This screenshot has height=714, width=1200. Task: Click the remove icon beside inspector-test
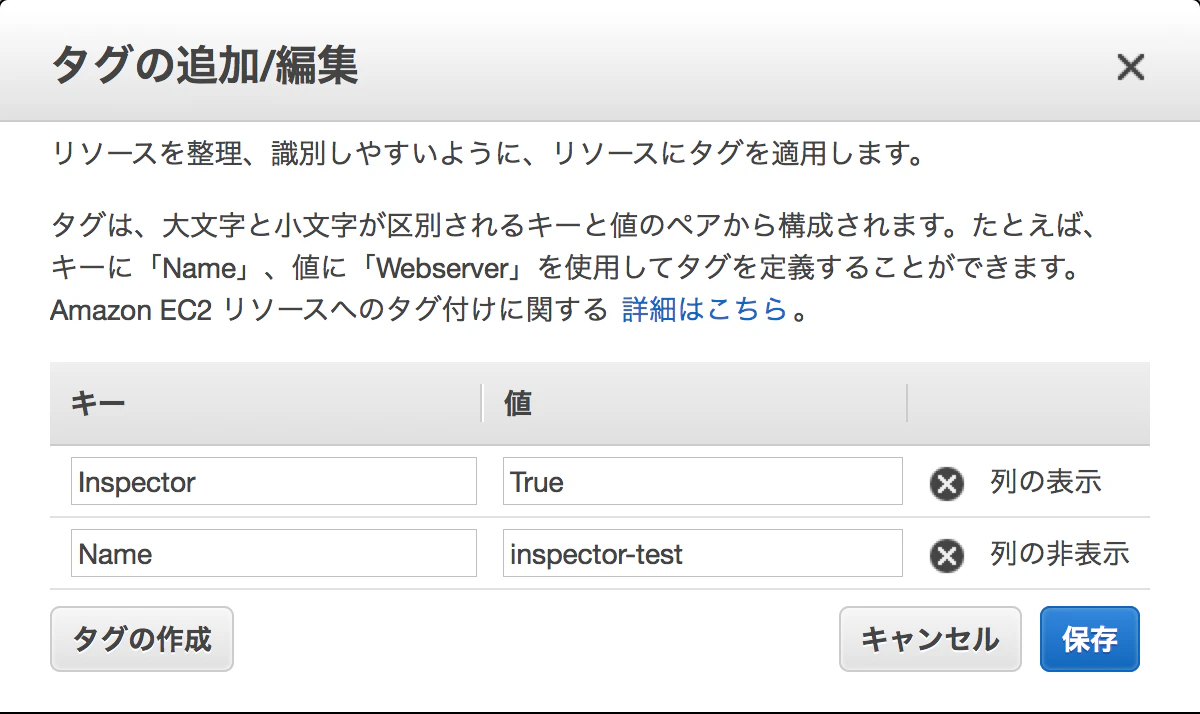(x=945, y=553)
